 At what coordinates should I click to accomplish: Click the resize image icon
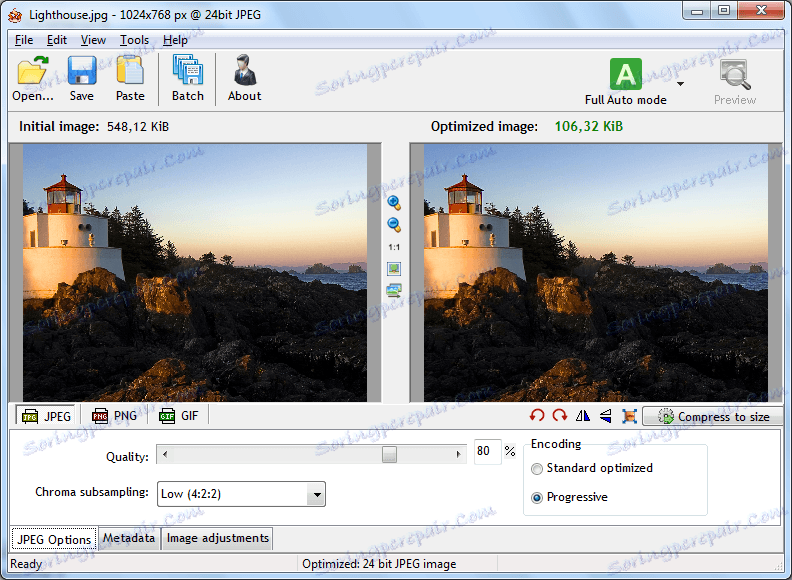tap(629, 416)
